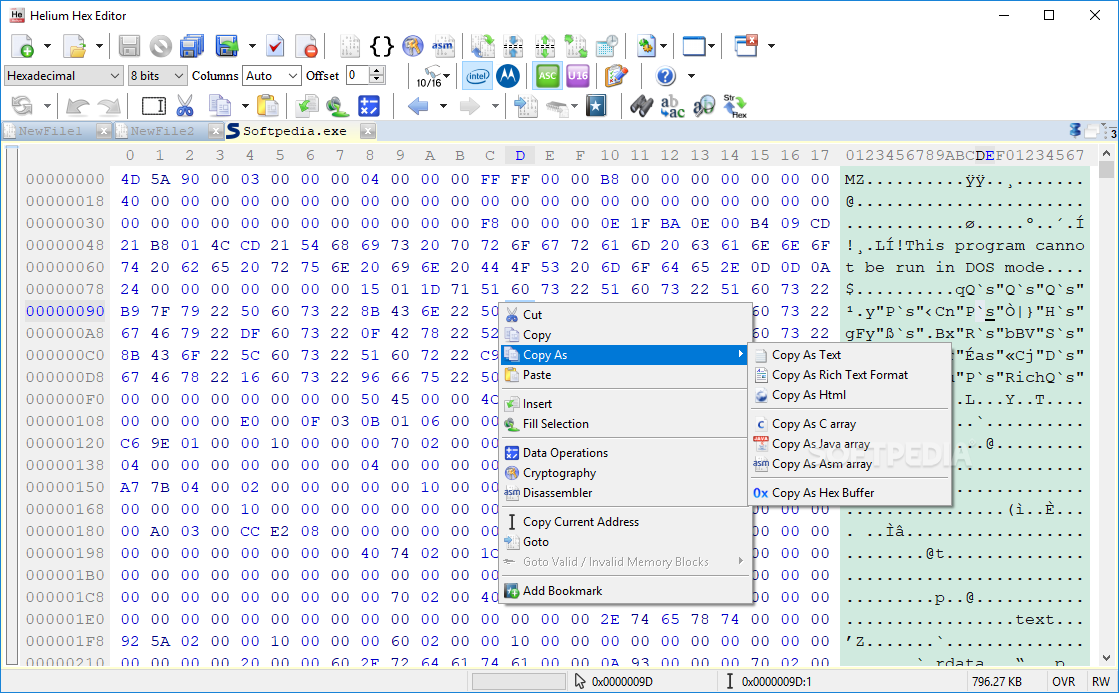This screenshot has width=1119, height=693.
Task: Toggle RW read-write mode in status bar
Action: (1100, 682)
